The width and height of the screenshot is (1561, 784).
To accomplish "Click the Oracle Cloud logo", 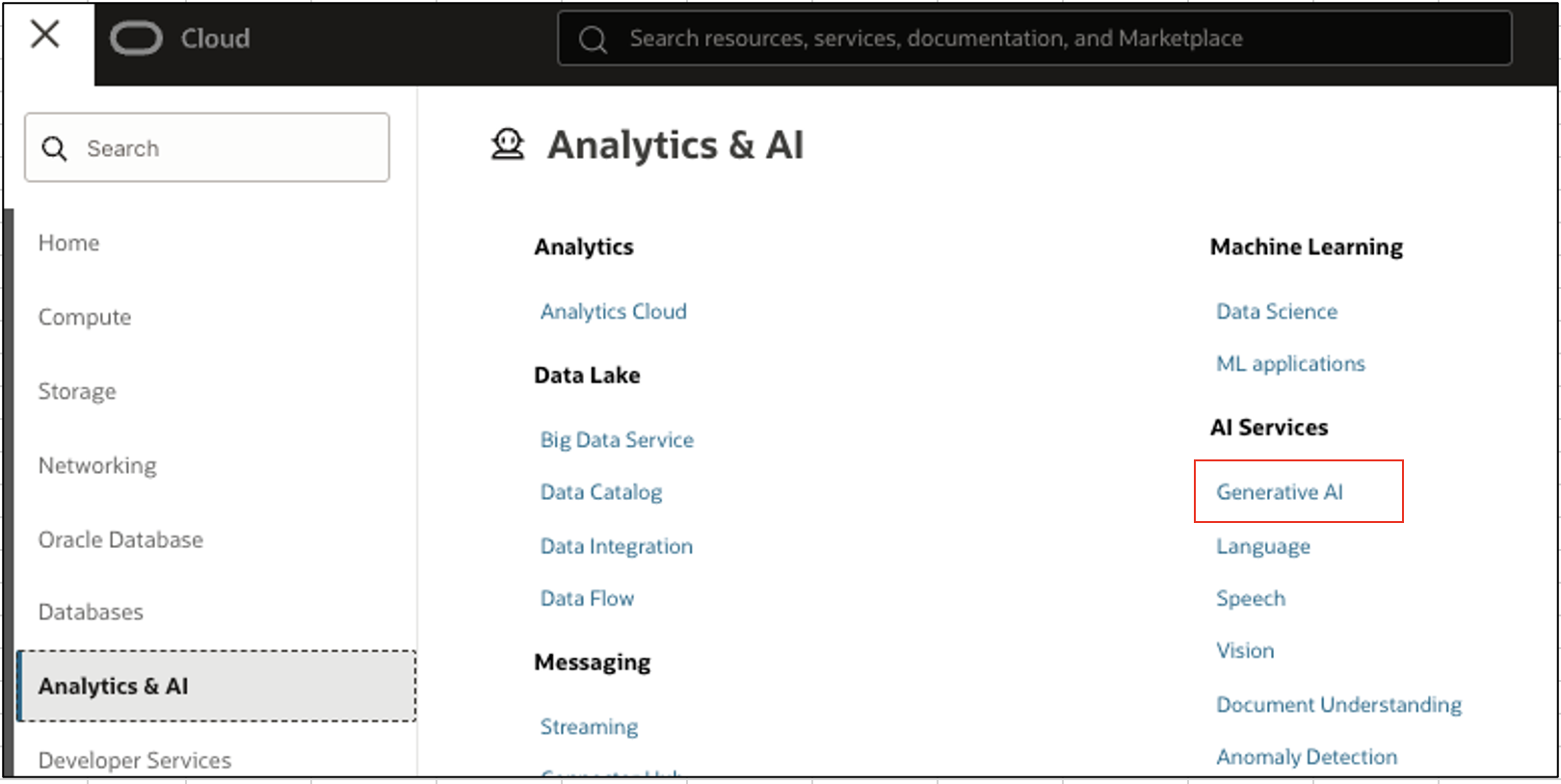I will 136,39.
